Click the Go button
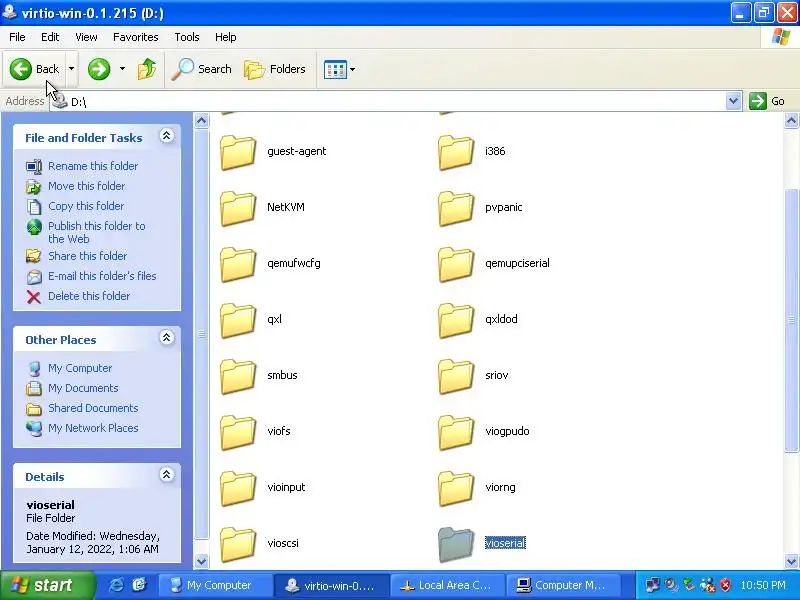 tap(767, 101)
